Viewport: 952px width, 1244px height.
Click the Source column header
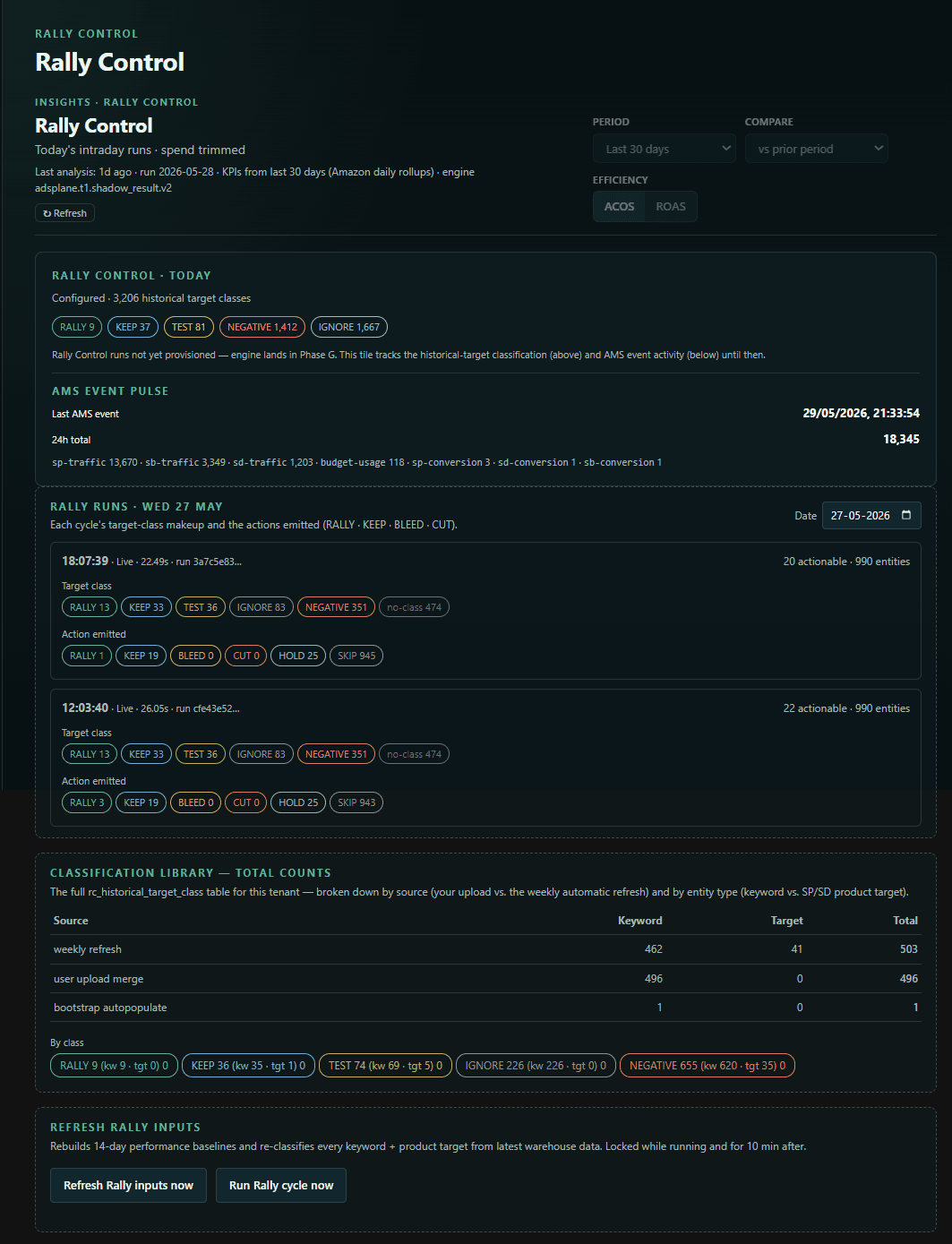[x=71, y=921]
